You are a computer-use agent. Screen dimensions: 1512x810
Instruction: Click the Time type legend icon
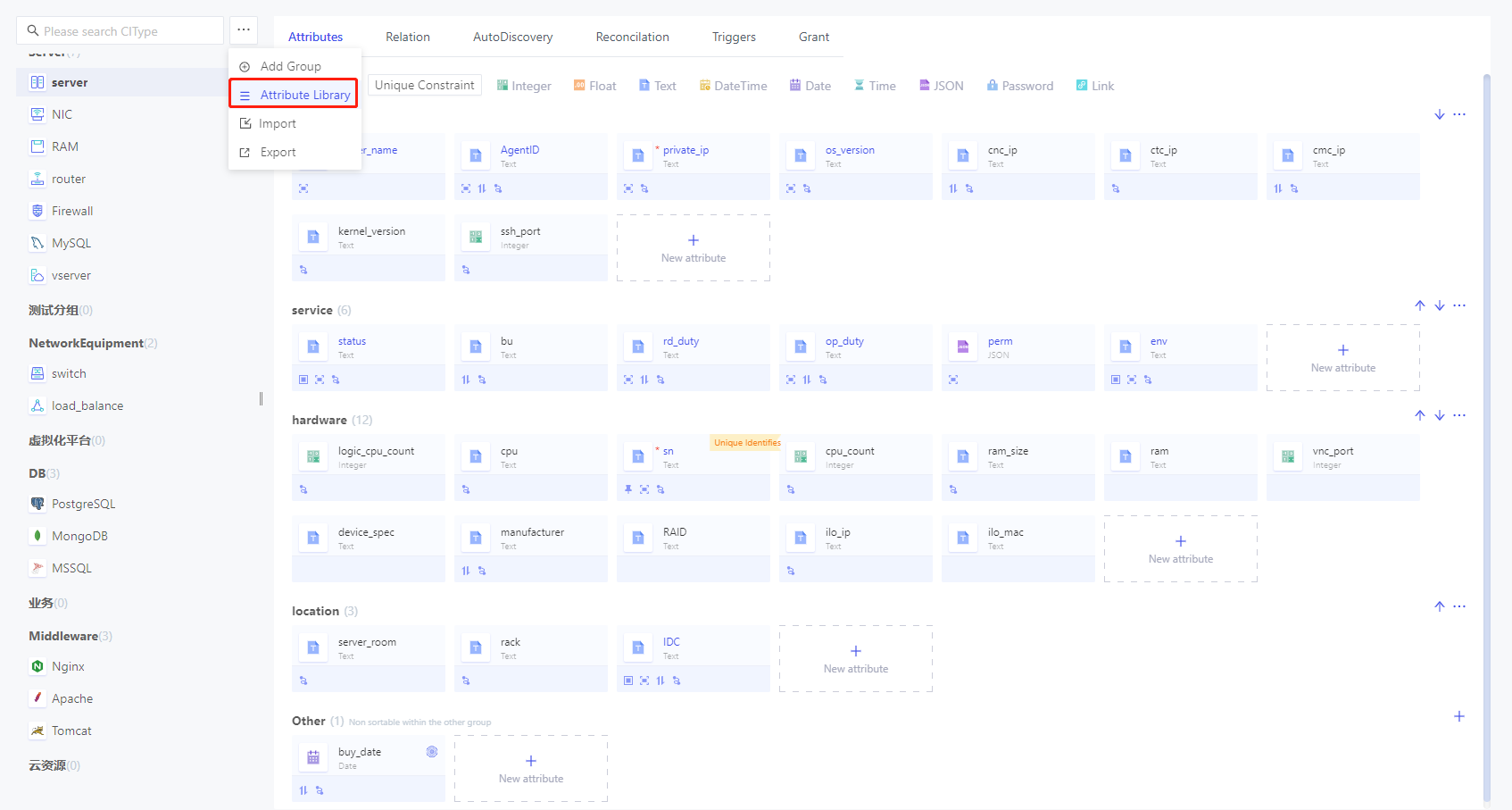click(860, 86)
